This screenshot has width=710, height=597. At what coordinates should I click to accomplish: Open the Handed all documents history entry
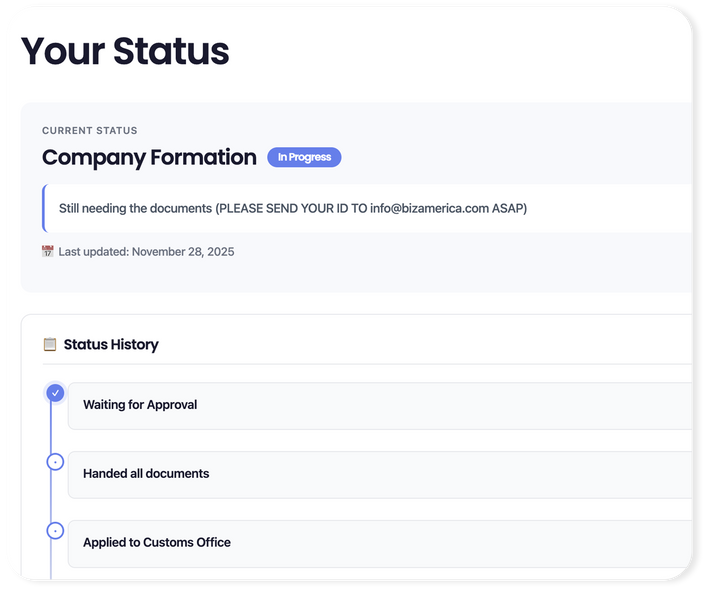point(380,474)
